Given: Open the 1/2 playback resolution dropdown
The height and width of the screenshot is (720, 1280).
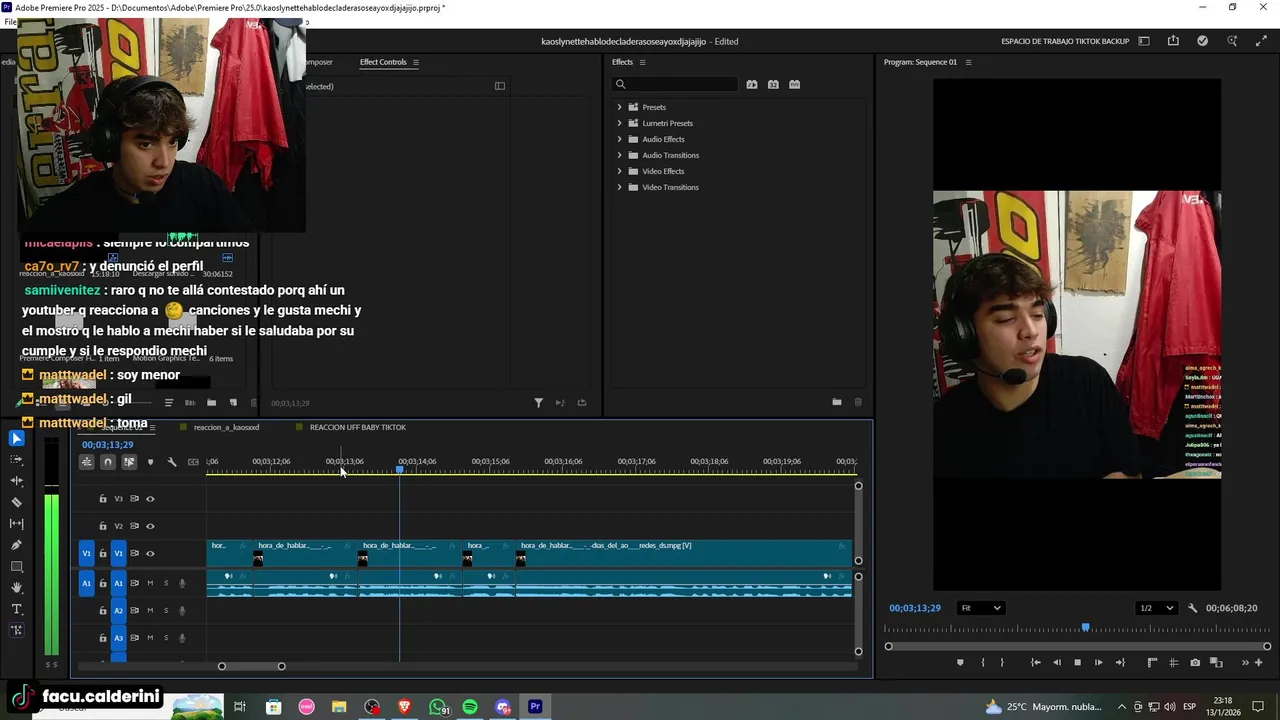Looking at the screenshot, I should tap(1157, 608).
